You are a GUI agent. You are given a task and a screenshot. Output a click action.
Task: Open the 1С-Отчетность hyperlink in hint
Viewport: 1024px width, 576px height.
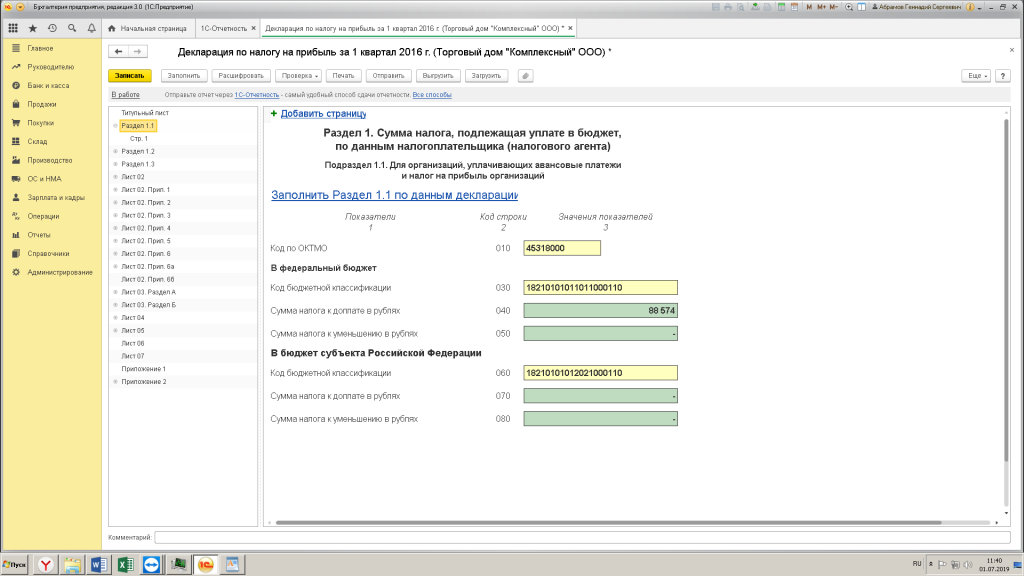point(257,95)
